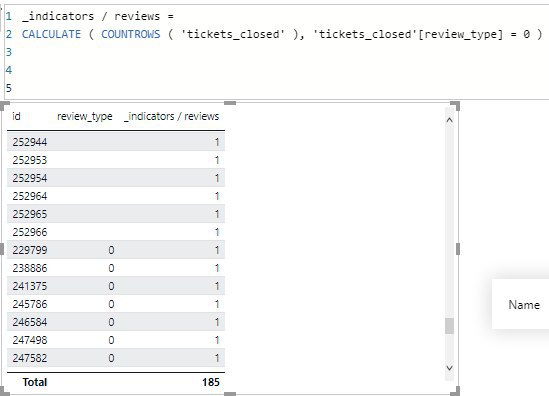Sort by the id column header
The width and height of the screenshot is (549, 396).
(16, 116)
